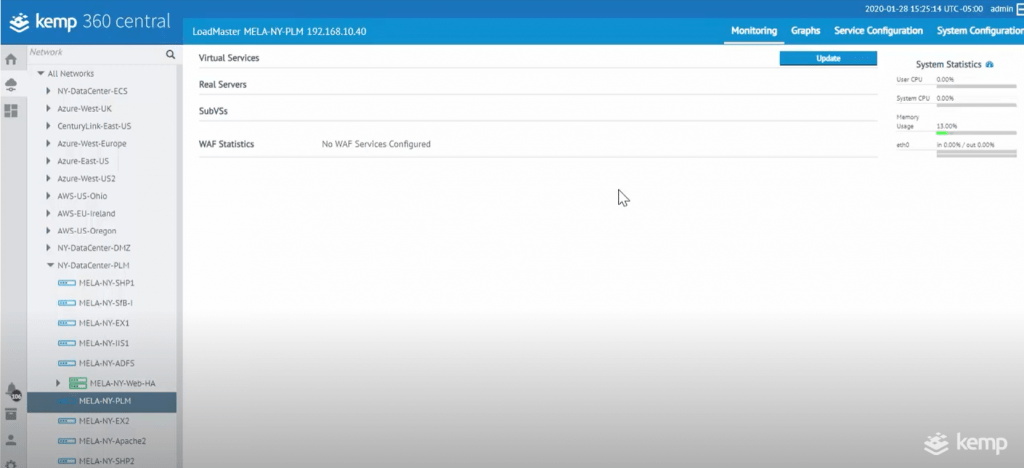Viewport: 1024px width, 468px height.
Task: Click the Memory Usage progress bar
Action: coord(976,133)
